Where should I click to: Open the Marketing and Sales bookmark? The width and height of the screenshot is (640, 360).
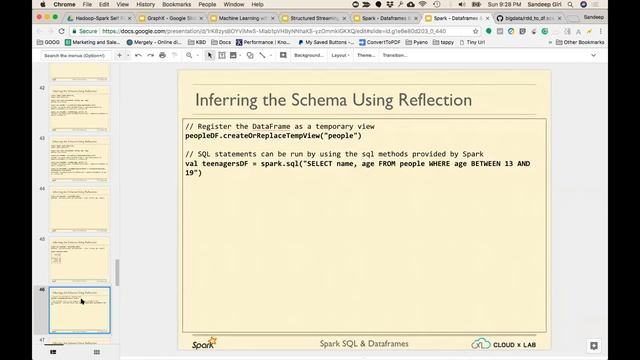(92, 42)
